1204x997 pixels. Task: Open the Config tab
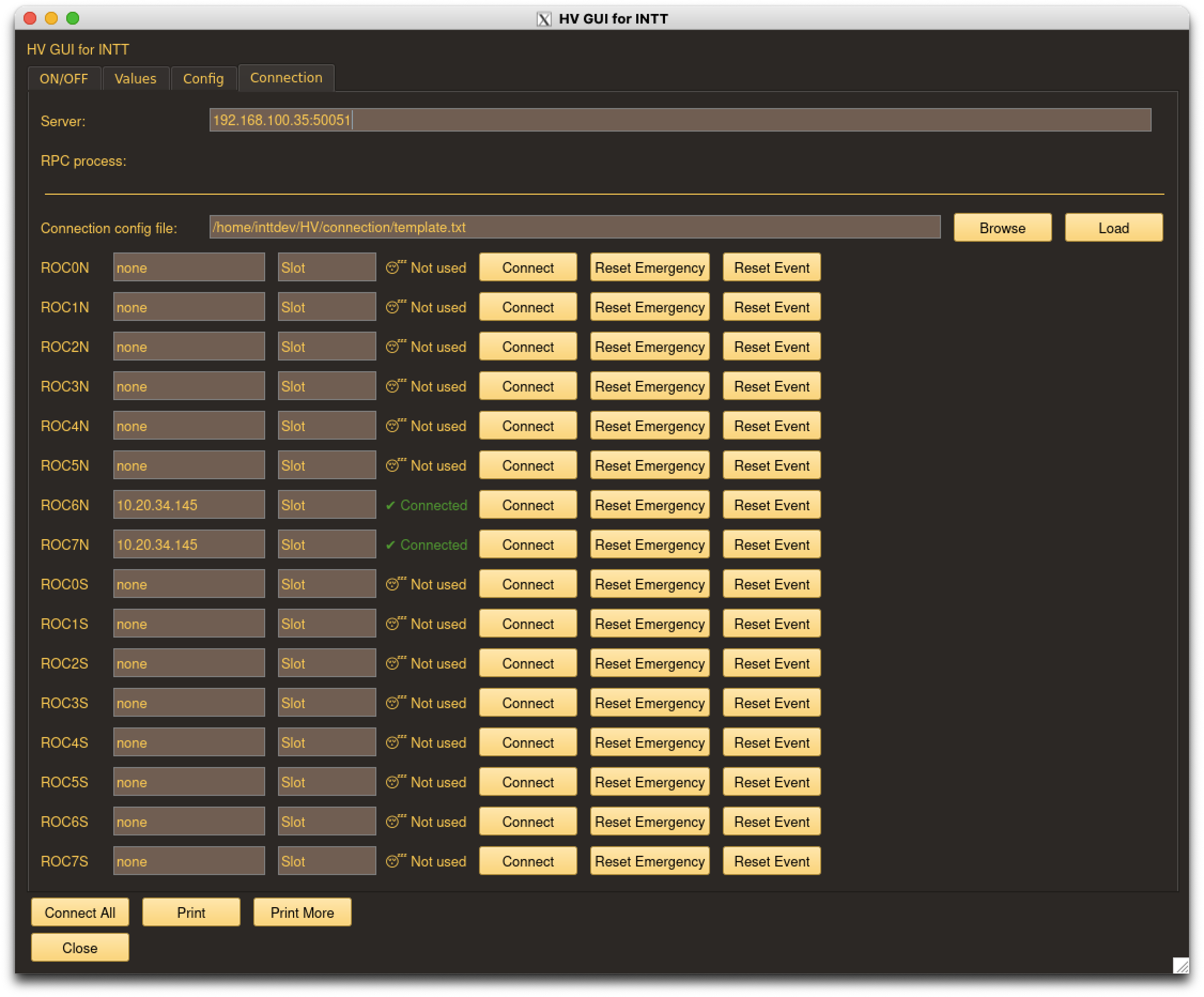tap(203, 79)
